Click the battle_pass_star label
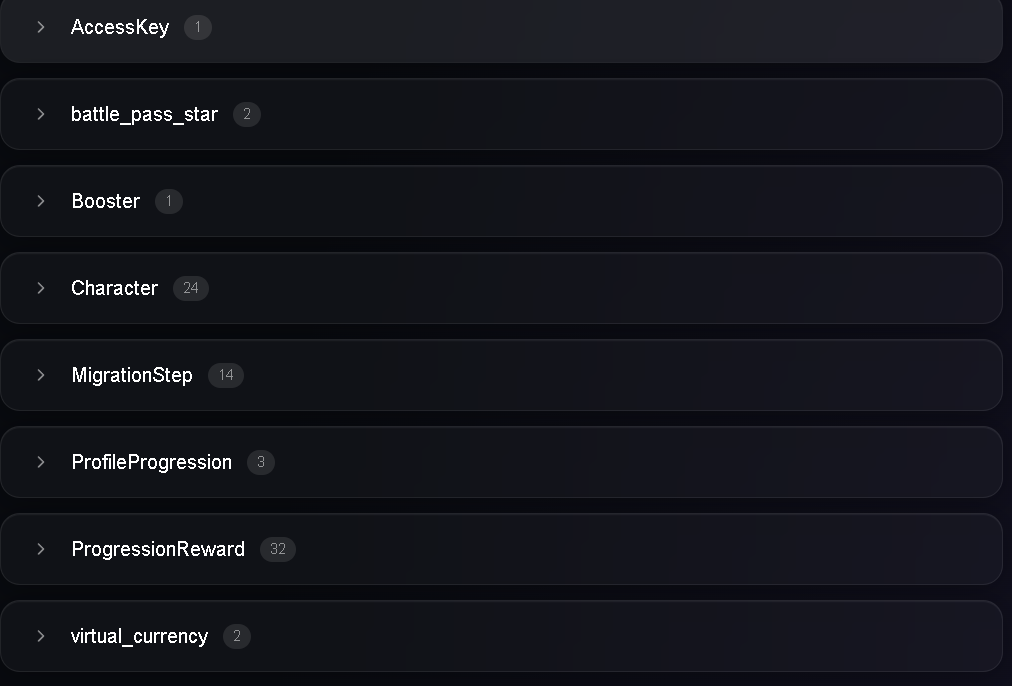 coord(145,115)
